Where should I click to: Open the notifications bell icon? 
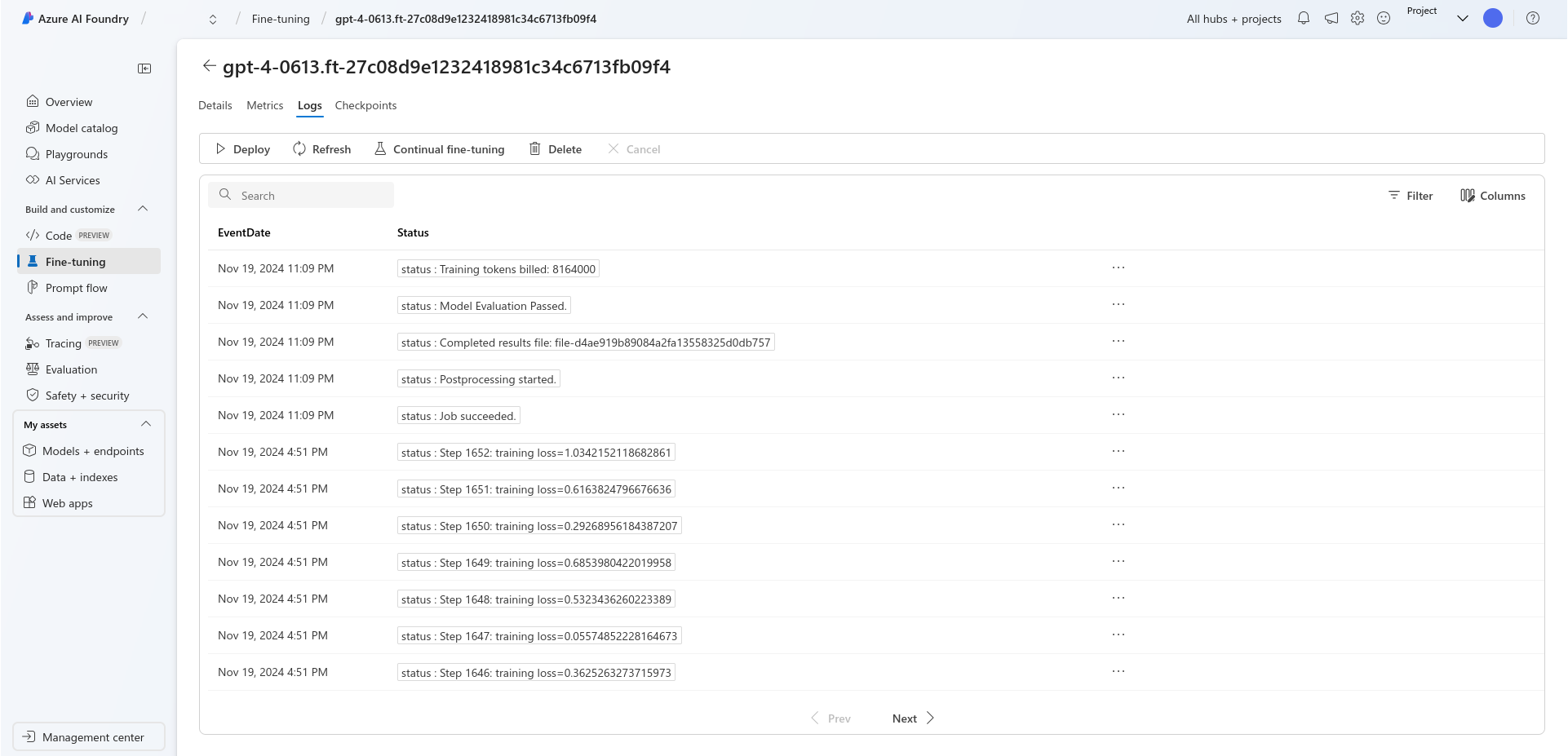tap(1304, 18)
